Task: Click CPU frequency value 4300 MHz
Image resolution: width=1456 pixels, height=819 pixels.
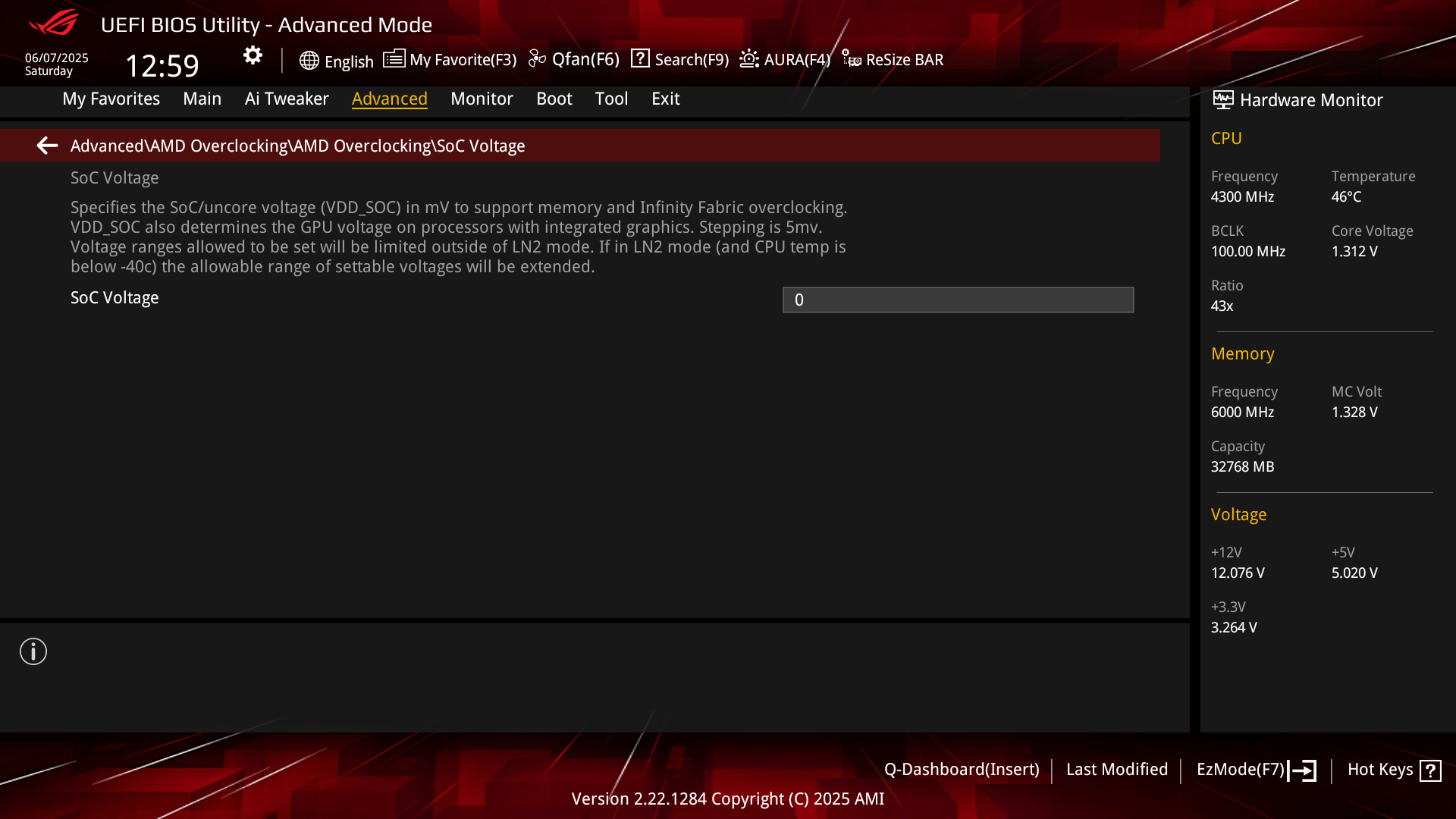Action: click(1242, 197)
